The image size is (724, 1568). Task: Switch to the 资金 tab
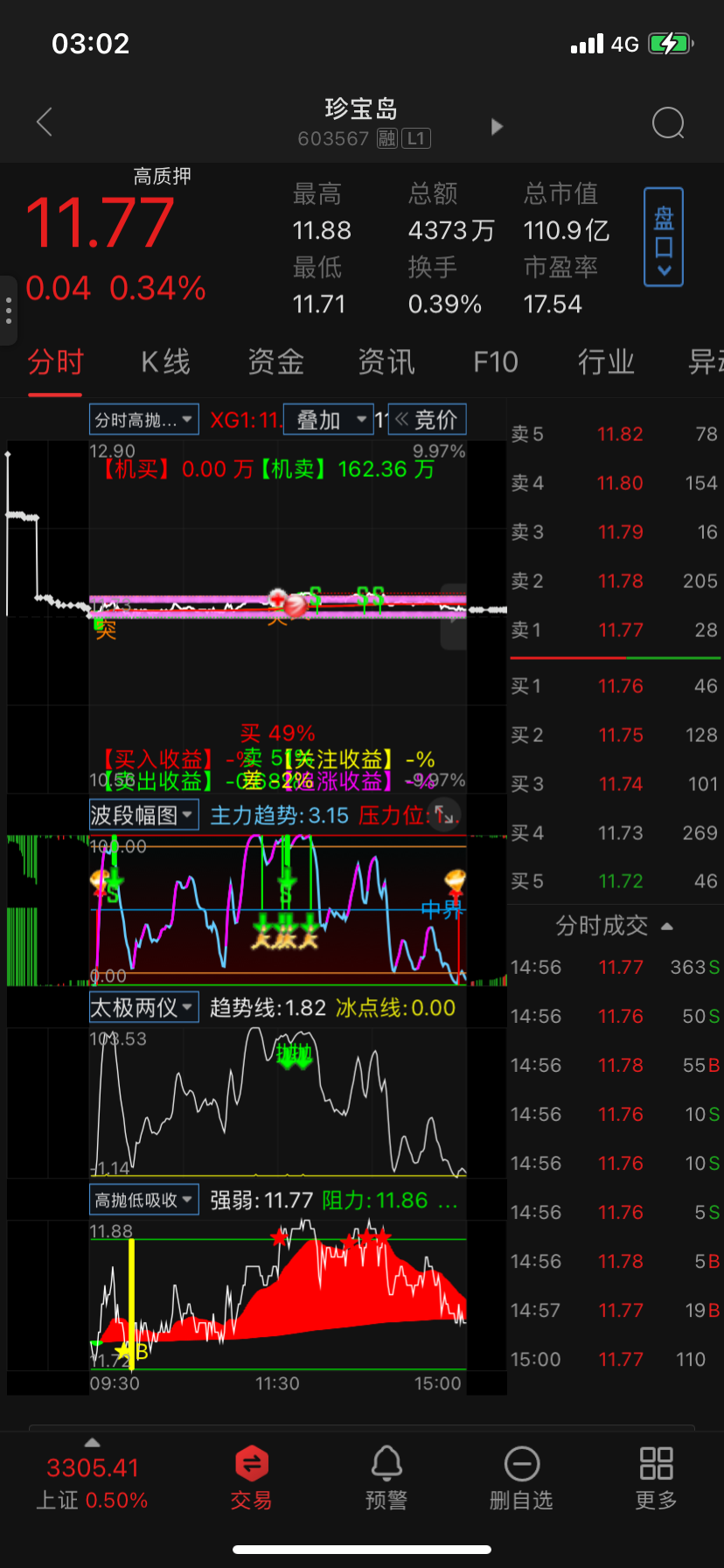click(x=275, y=362)
